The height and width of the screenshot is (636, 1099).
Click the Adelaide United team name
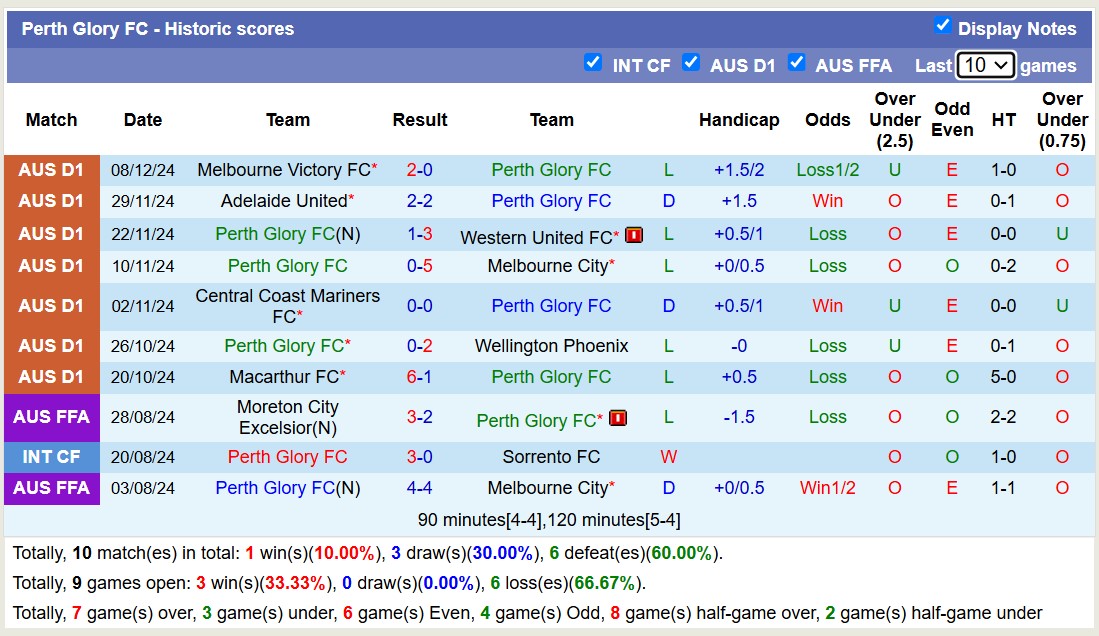click(282, 202)
